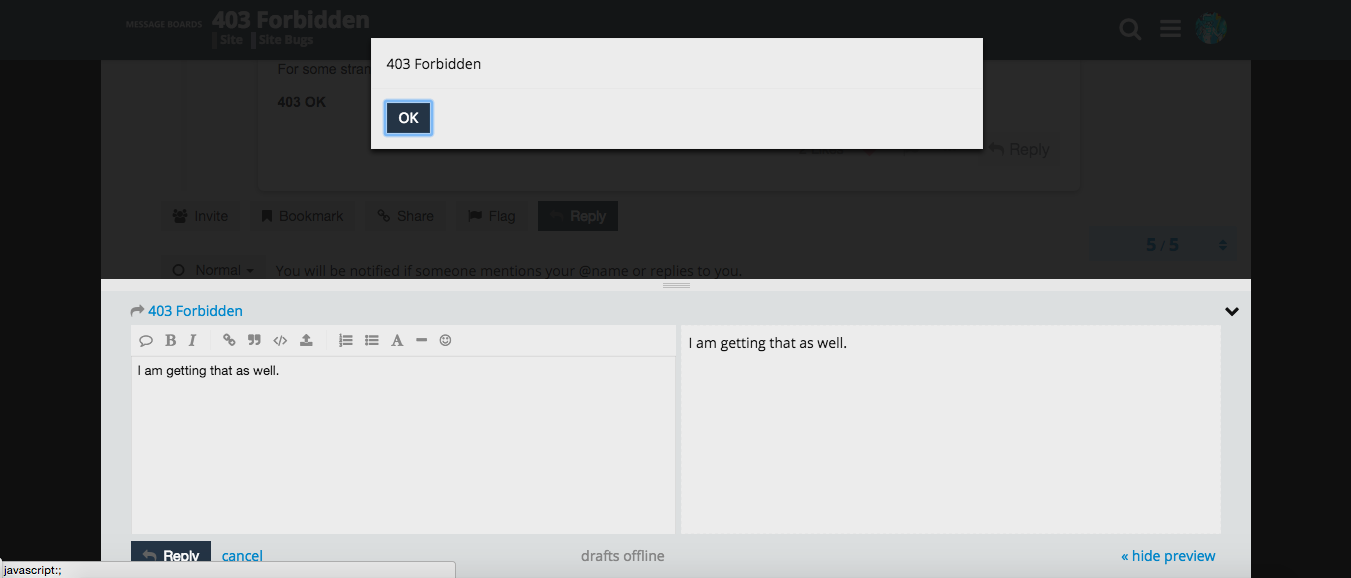
Task: Toggle italic formatting in the composer
Action: (x=191, y=340)
